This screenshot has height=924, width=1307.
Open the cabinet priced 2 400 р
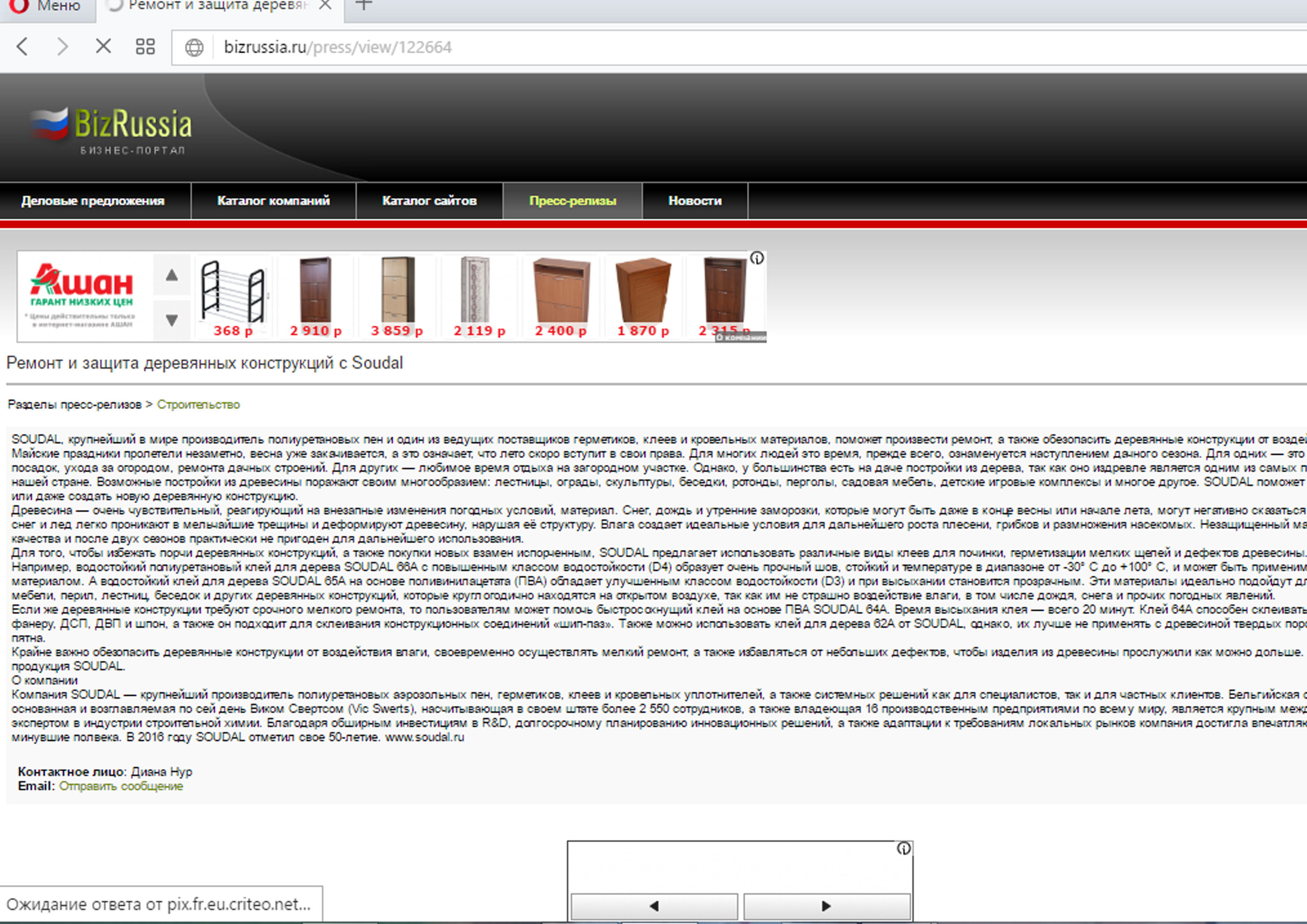coord(561,298)
